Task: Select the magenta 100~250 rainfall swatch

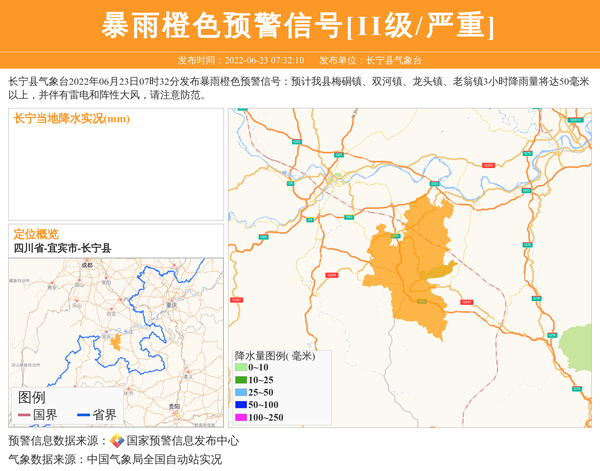Action: [240, 417]
